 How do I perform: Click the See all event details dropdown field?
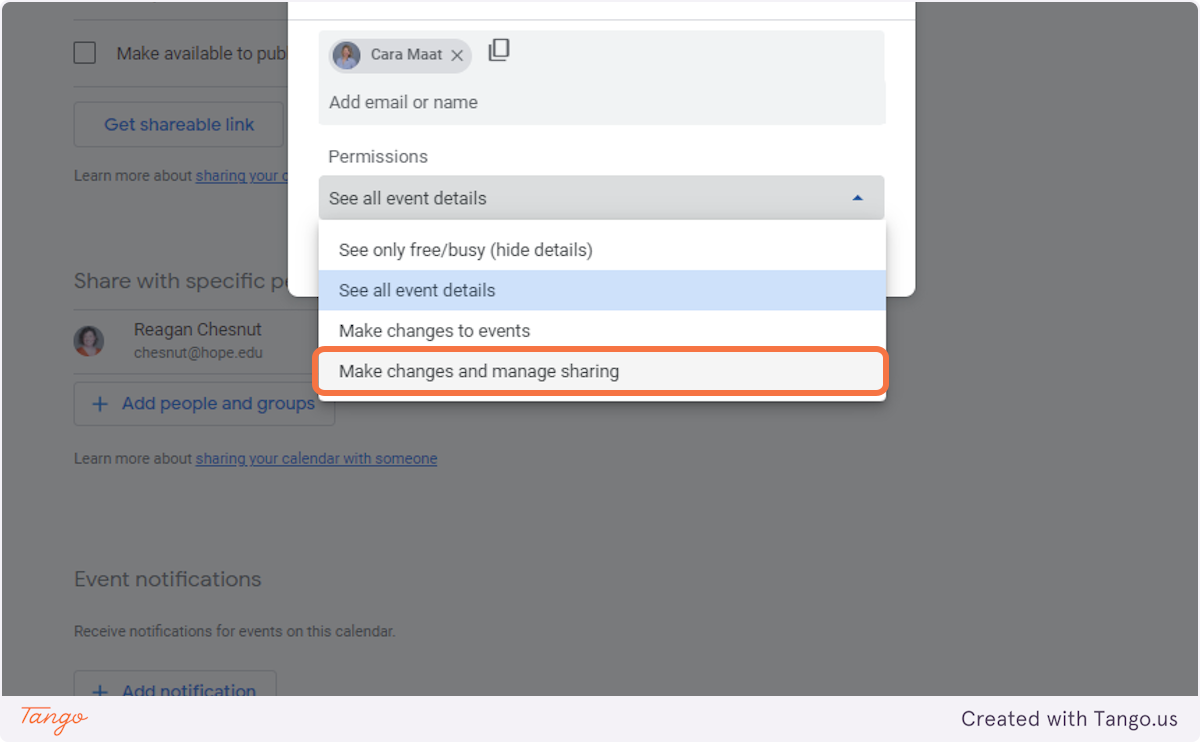point(600,198)
